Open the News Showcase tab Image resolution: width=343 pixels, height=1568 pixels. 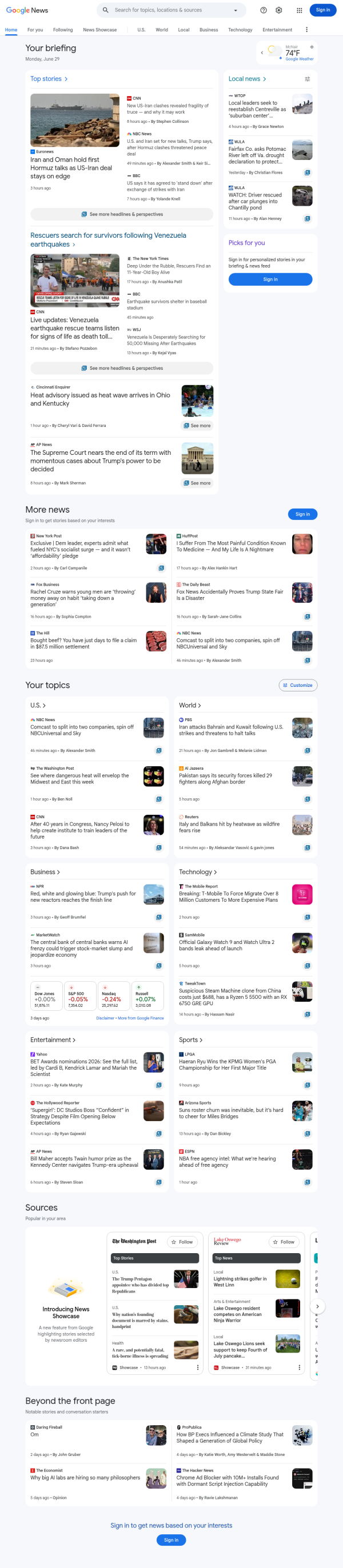pos(100,30)
